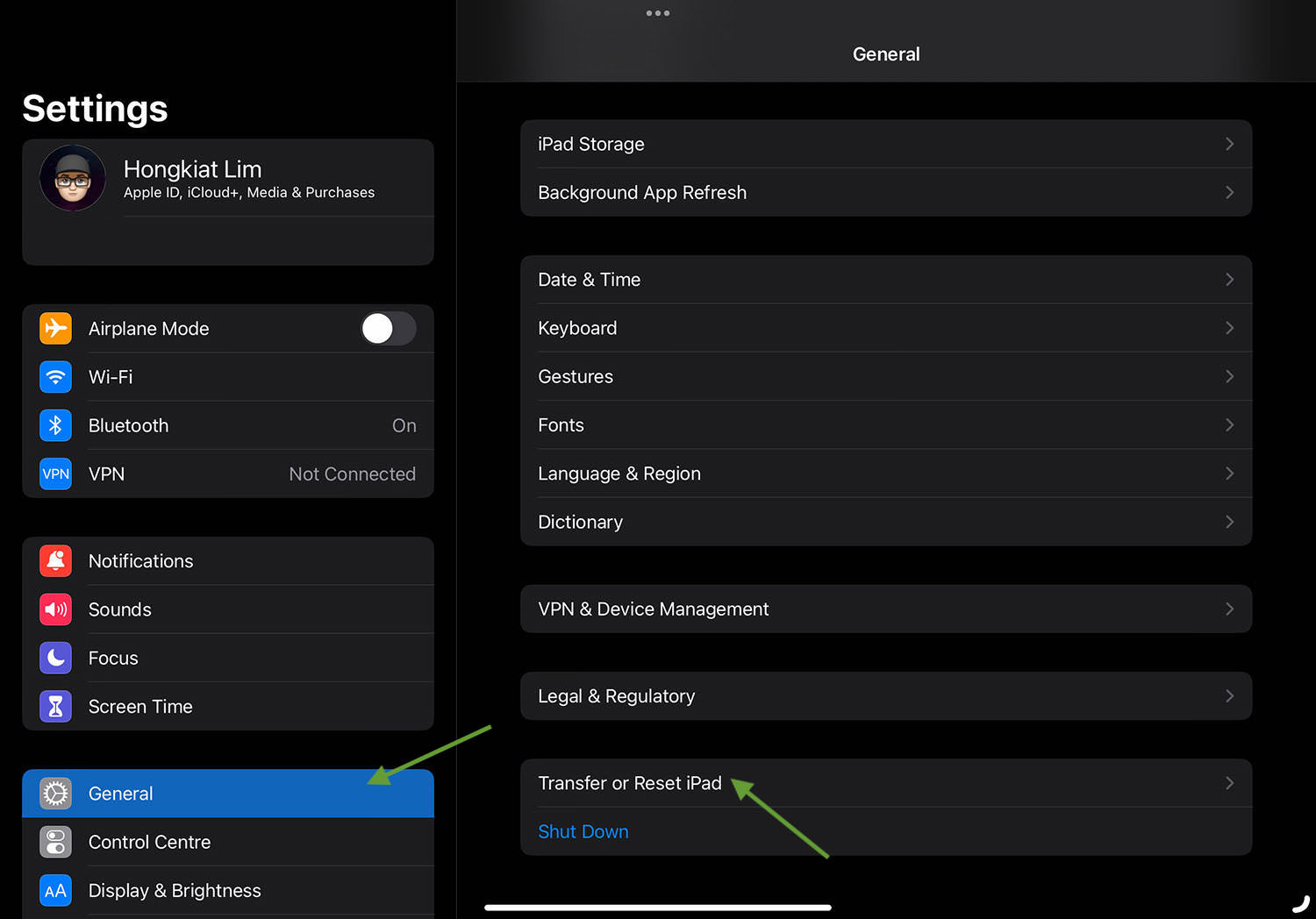Tap Legal & Regulatory label
The height and width of the screenshot is (919, 1316).
[617, 696]
